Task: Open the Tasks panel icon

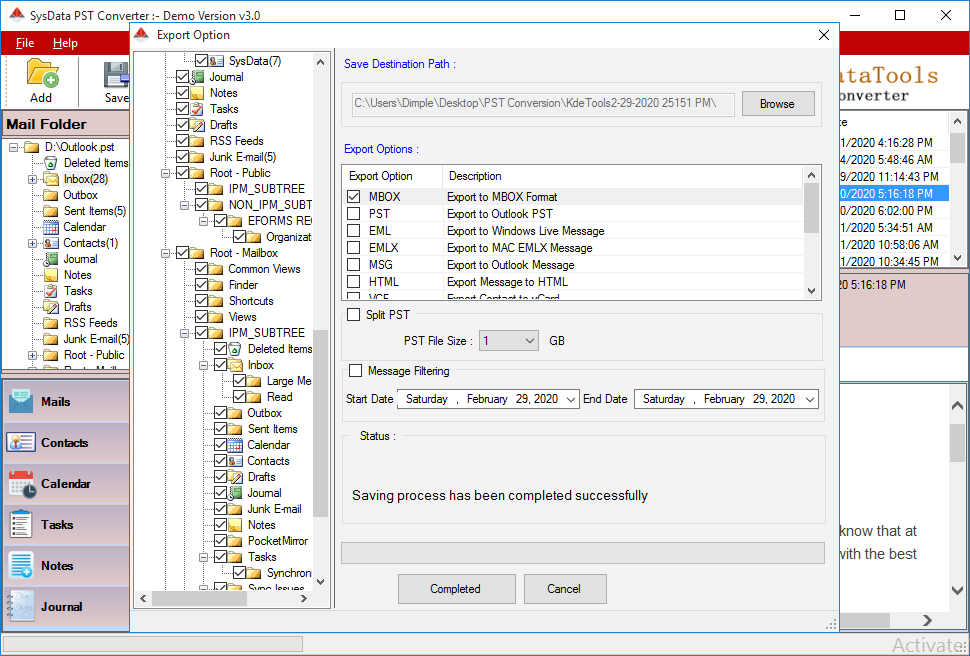Action: click(21, 525)
